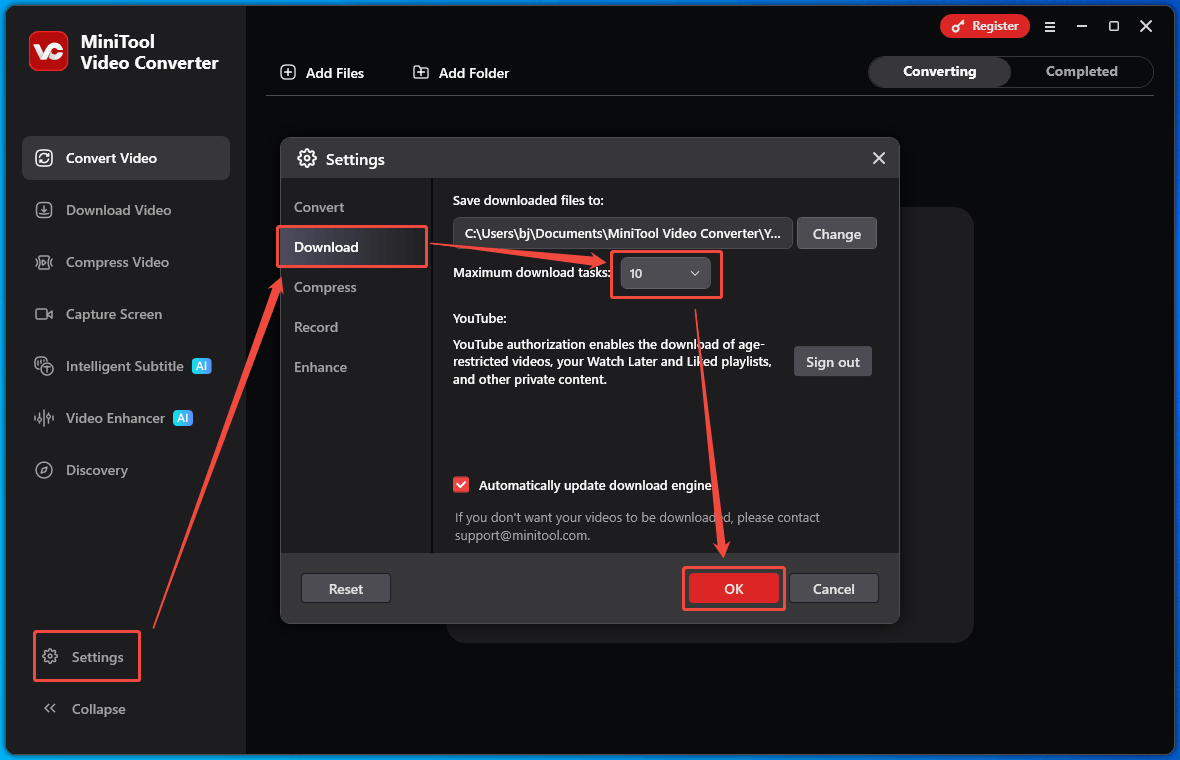Click the Settings label in the sidebar
The width and height of the screenshot is (1180, 760).
[97, 656]
